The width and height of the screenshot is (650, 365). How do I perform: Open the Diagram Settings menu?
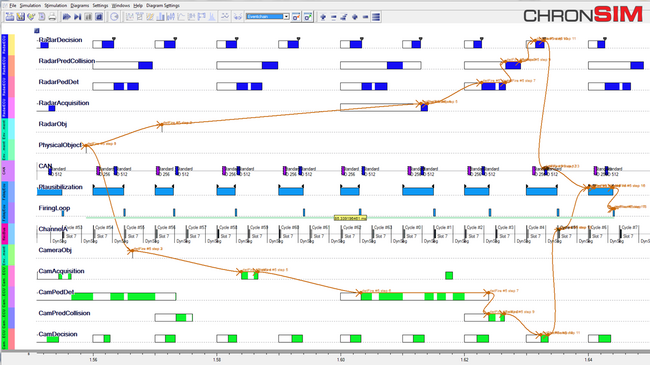pyautogui.click(x=163, y=5)
